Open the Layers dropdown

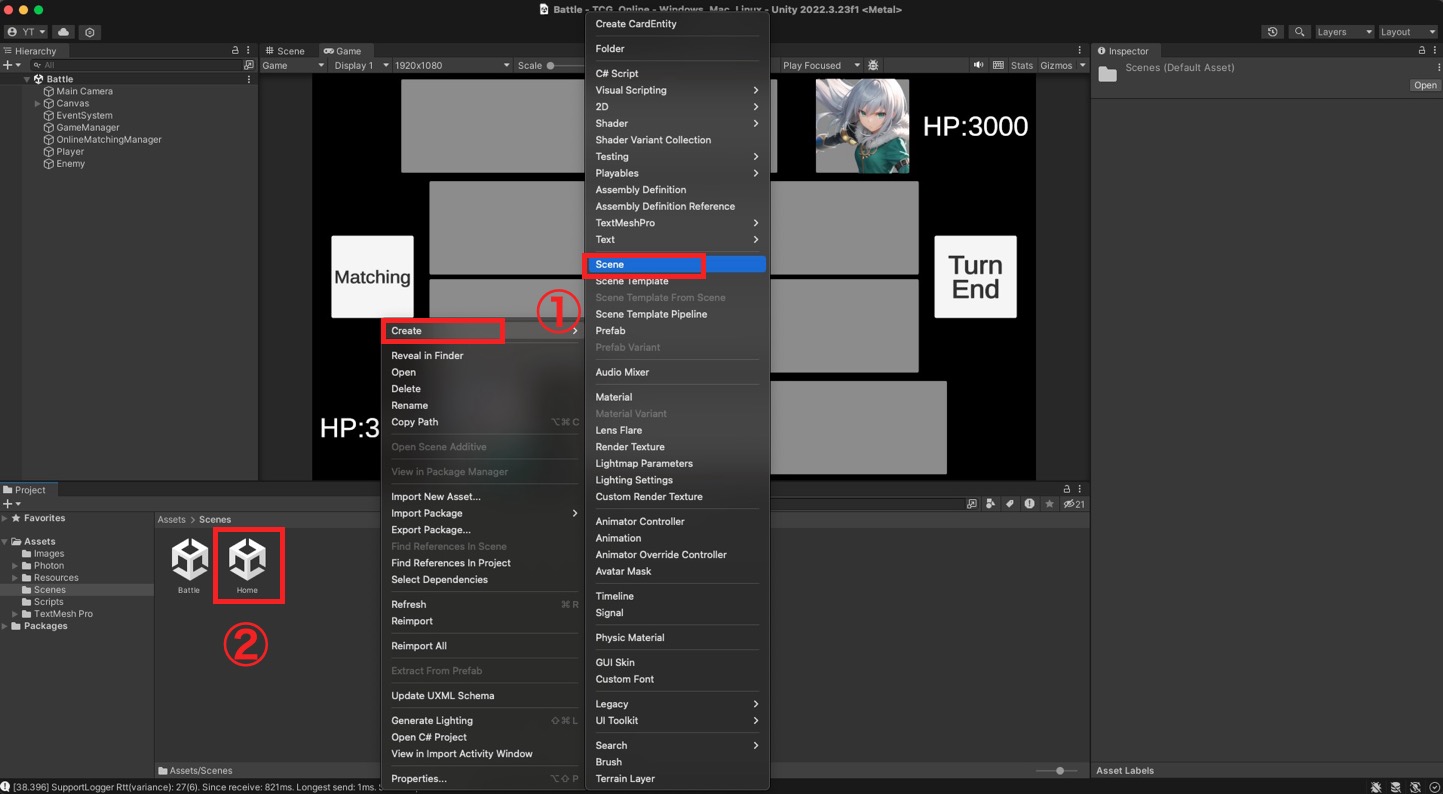click(1343, 32)
